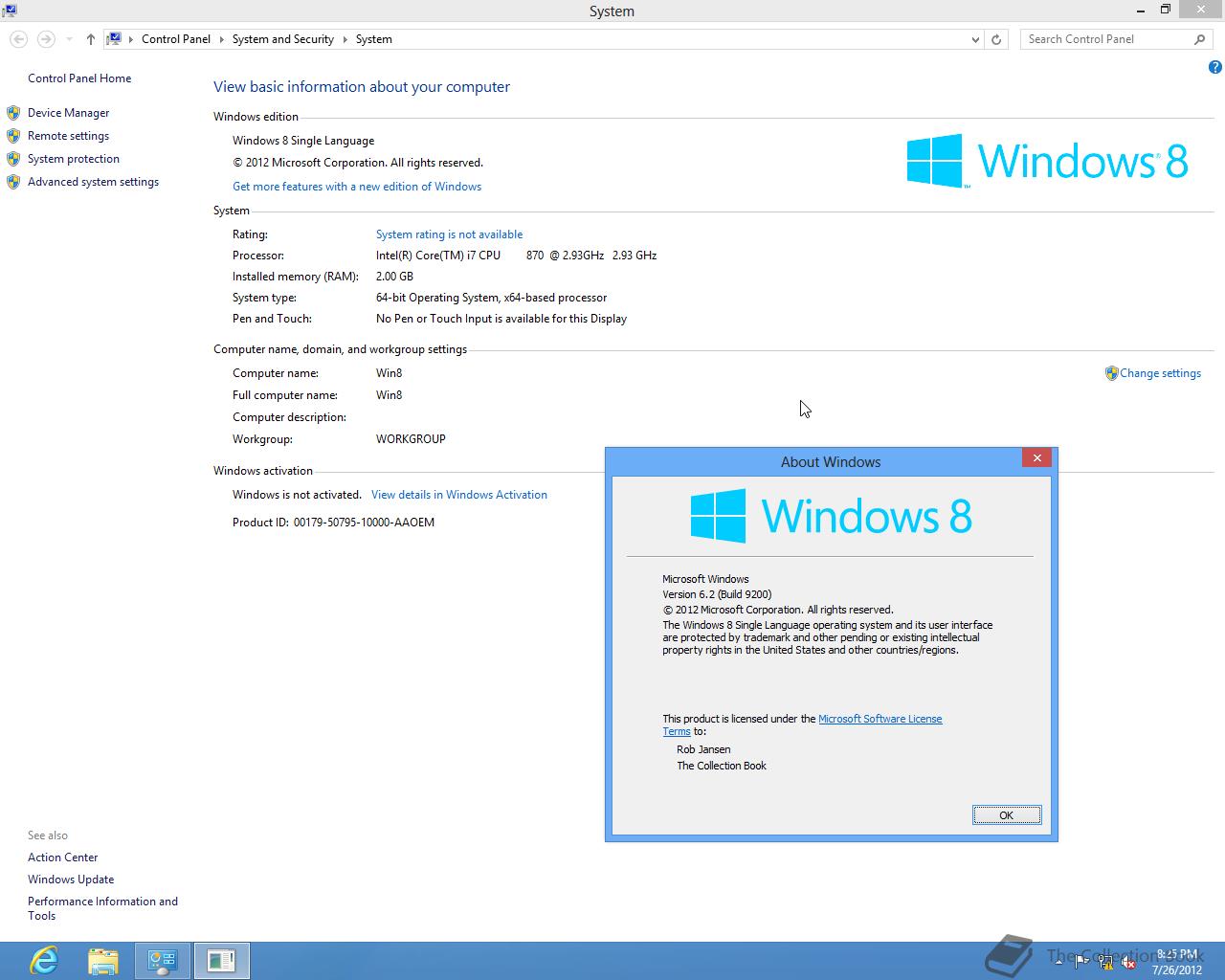The height and width of the screenshot is (980, 1225).
Task: Select the WORKGROUP value text
Action: tap(411, 439)
